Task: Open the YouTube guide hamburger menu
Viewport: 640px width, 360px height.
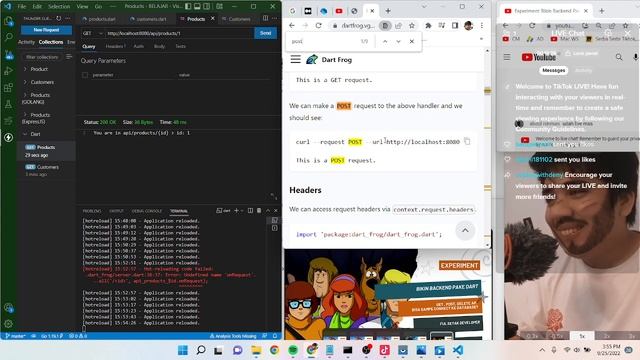Action: (x=507, y=57)
